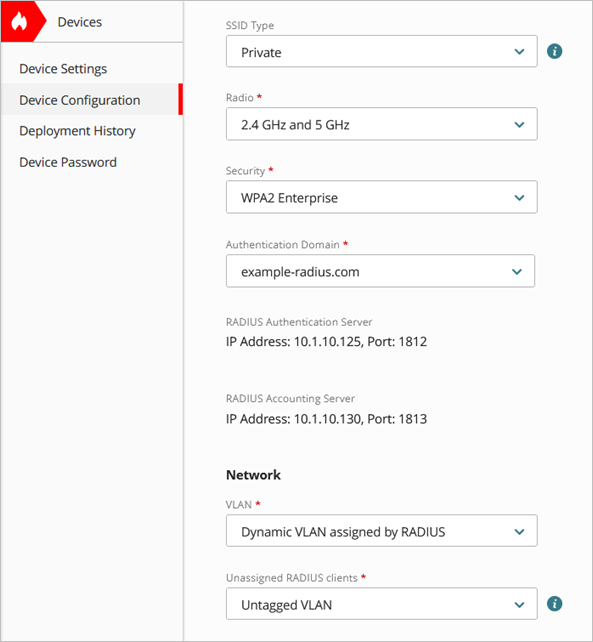593x642 pixels.
Task: Expand the Authentication Domain dropdown example-radius.com
Action: click(x=380, y=271)
